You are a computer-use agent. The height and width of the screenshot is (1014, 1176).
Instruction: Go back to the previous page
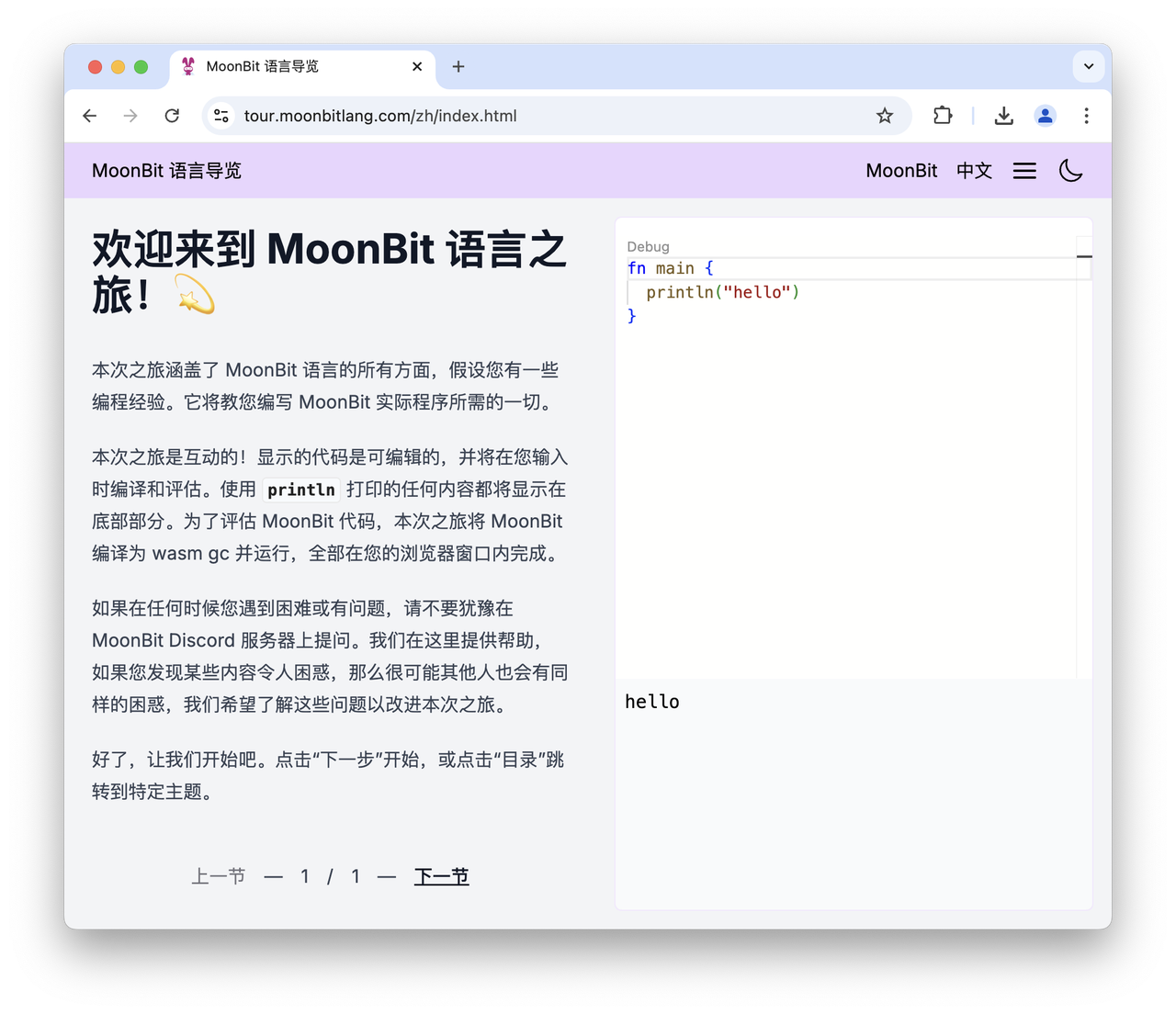(x=89, y=116)
